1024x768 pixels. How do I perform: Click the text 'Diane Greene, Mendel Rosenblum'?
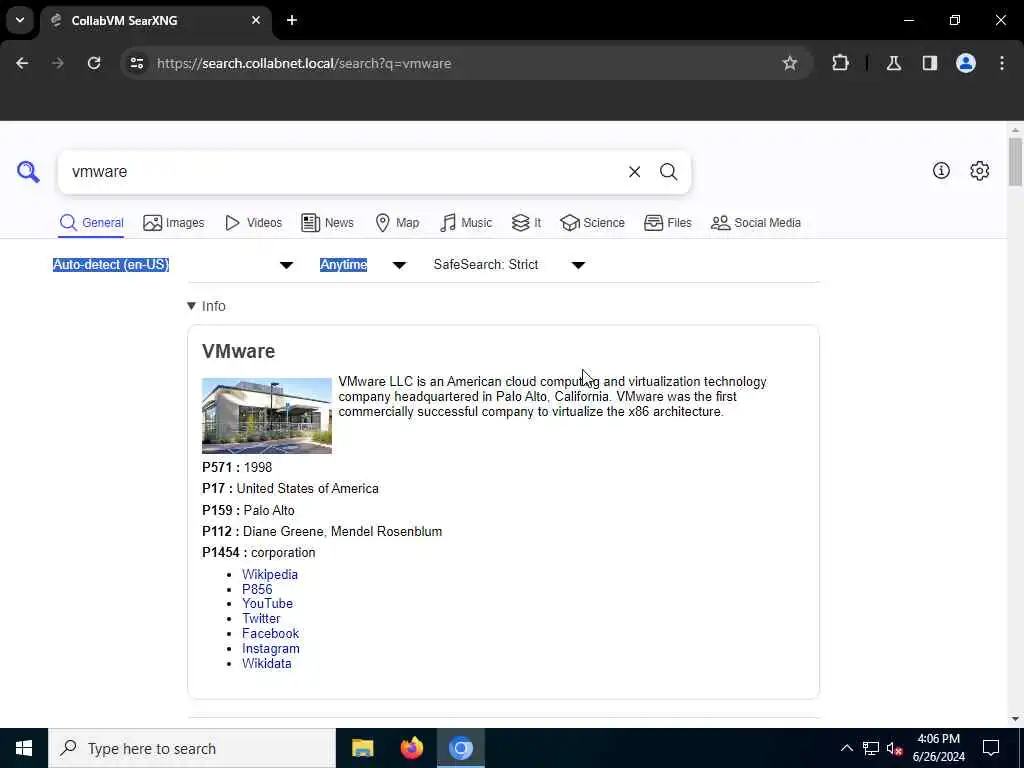(342, 532)
